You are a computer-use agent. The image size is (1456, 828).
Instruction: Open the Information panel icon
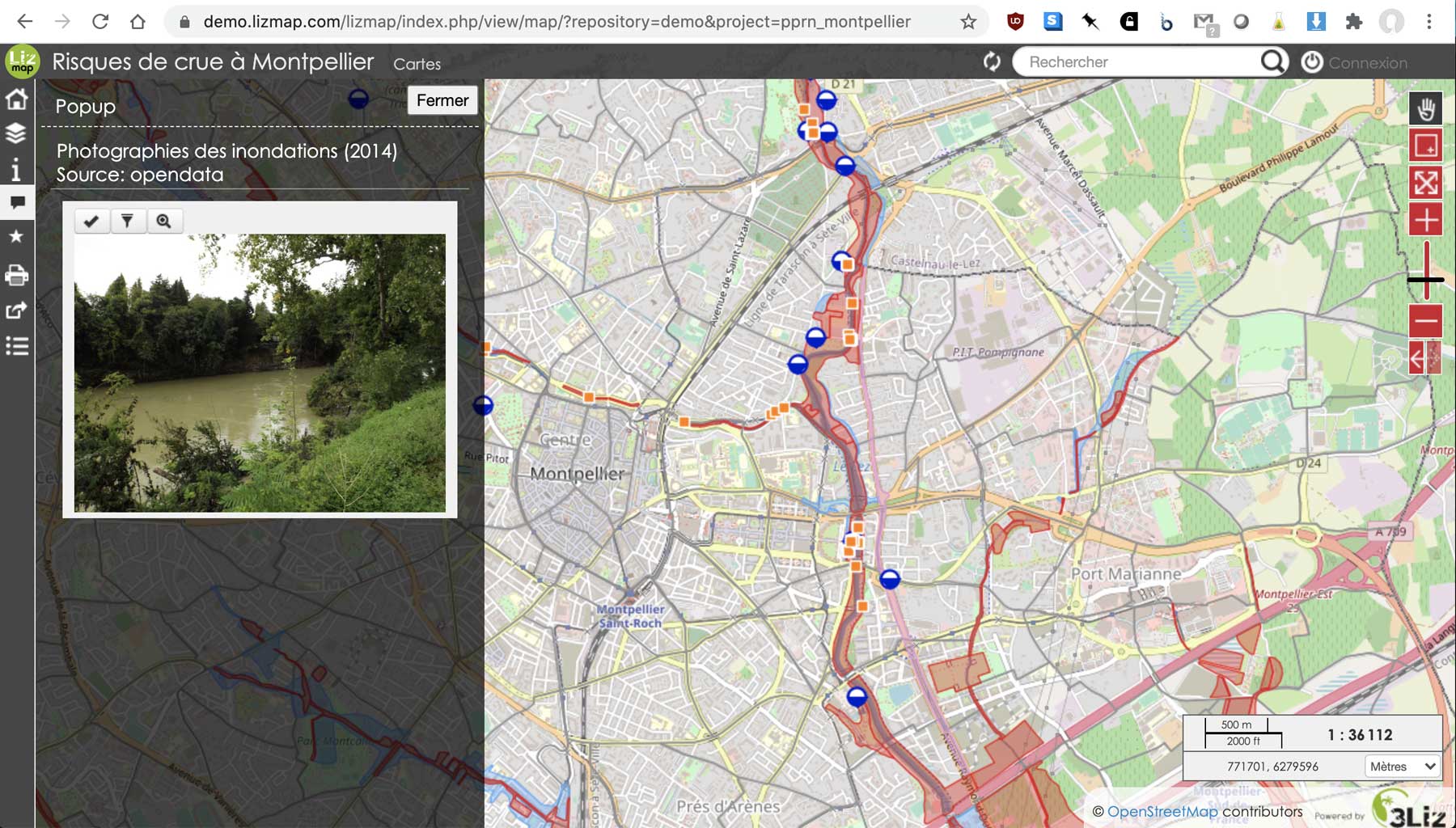(16, 169)
